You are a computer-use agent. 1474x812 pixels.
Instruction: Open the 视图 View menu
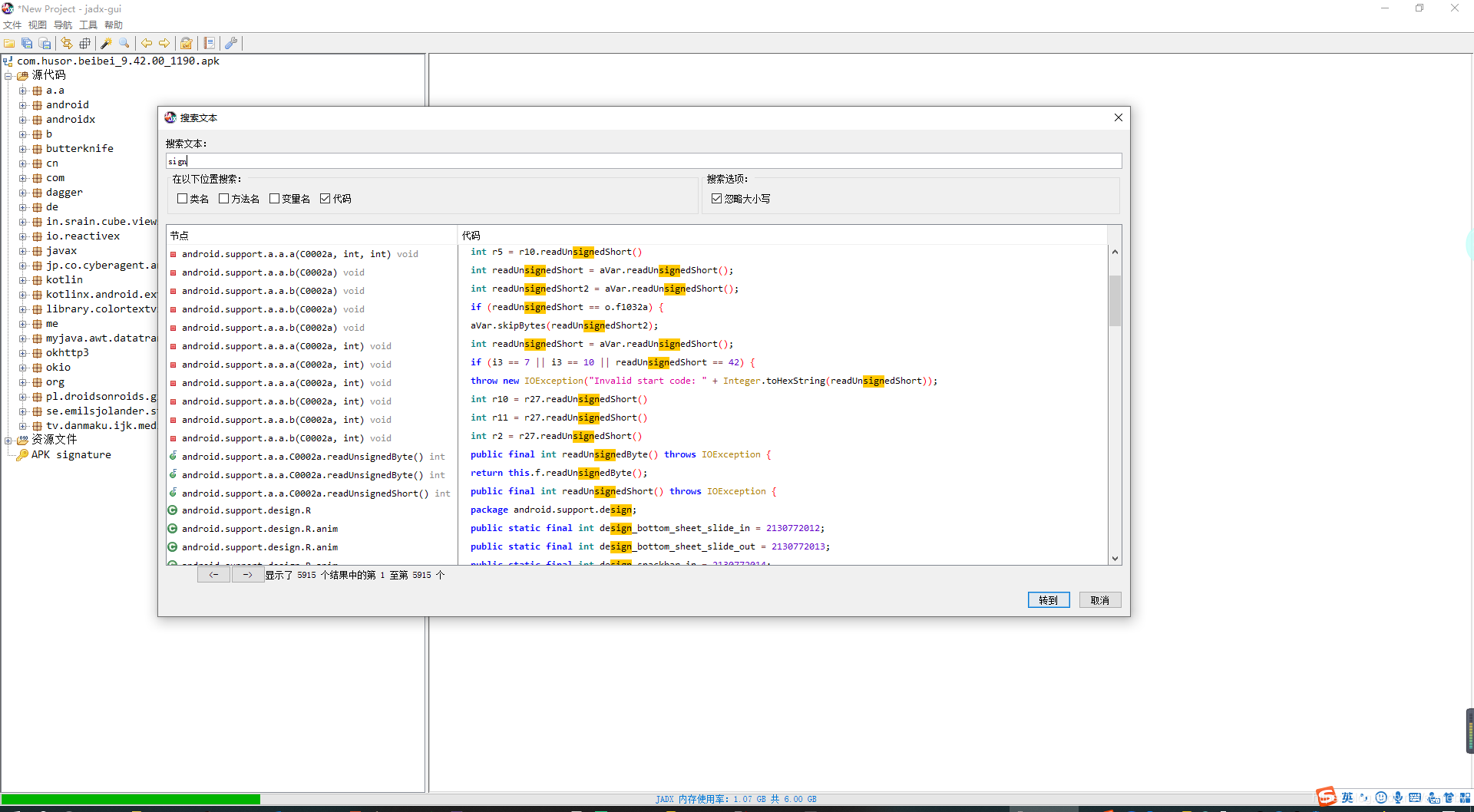click(38, 25)
